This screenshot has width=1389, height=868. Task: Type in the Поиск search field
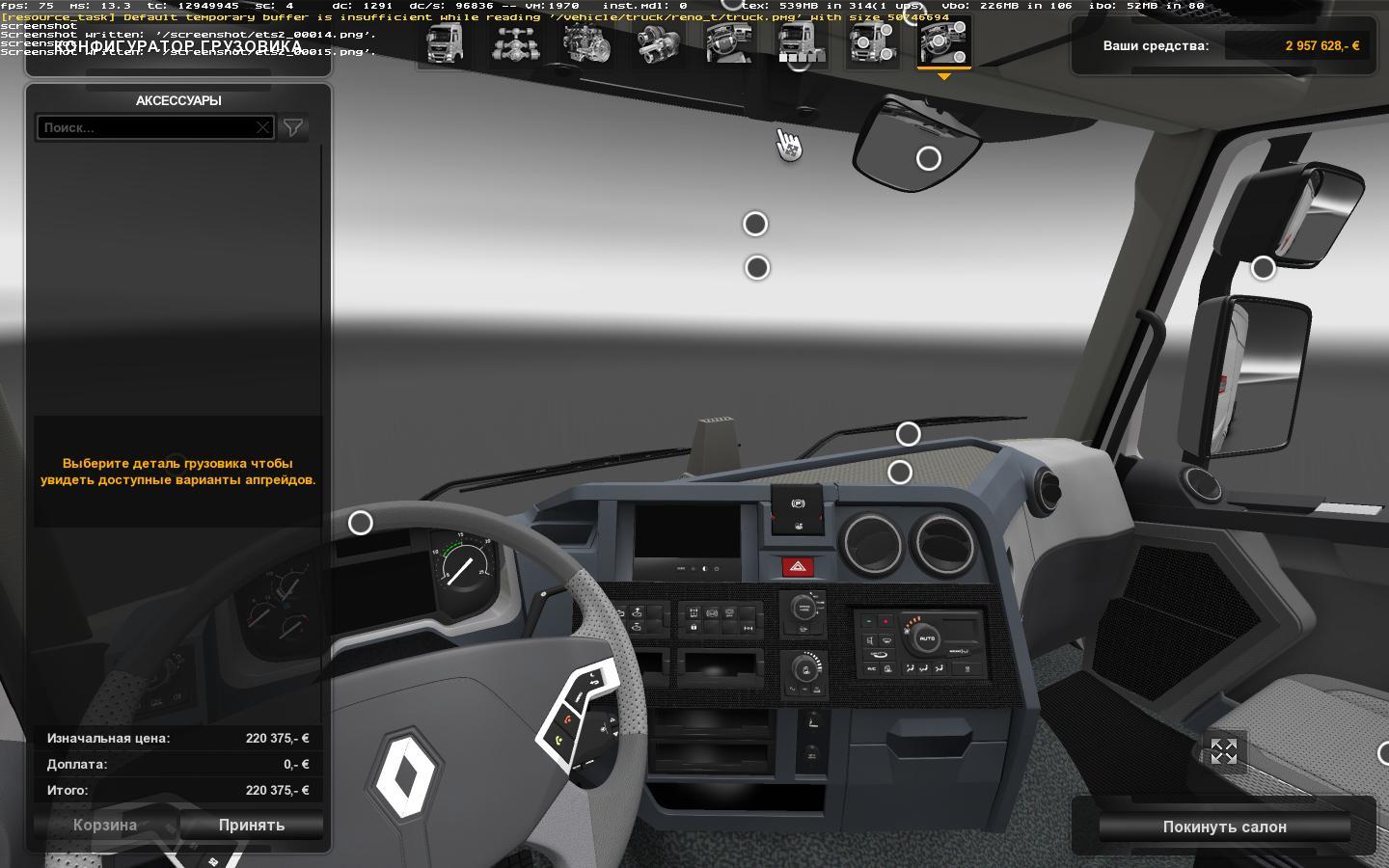point(145,127)
